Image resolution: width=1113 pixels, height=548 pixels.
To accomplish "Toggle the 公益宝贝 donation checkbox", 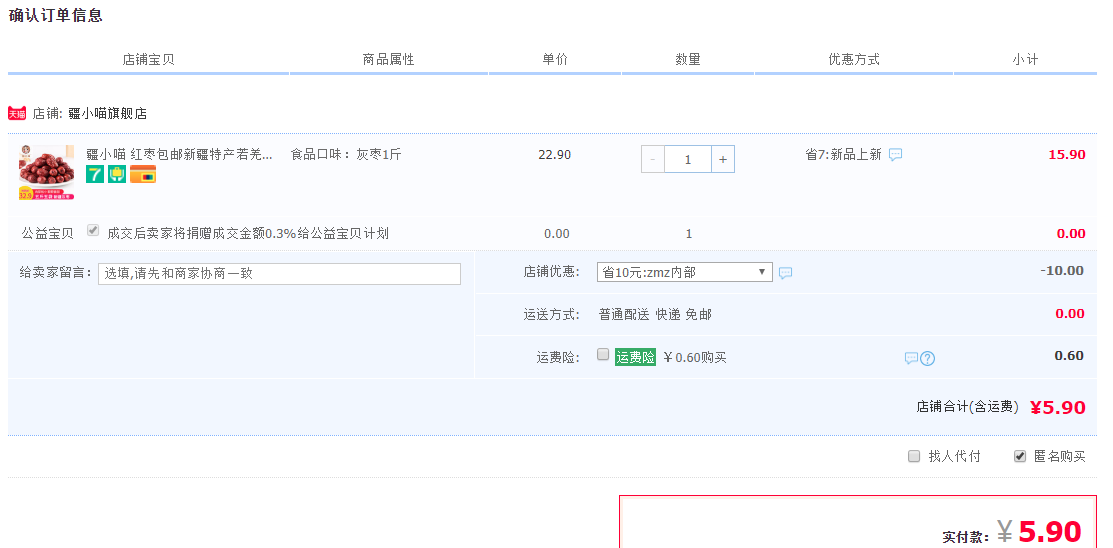I will point(93,230).
